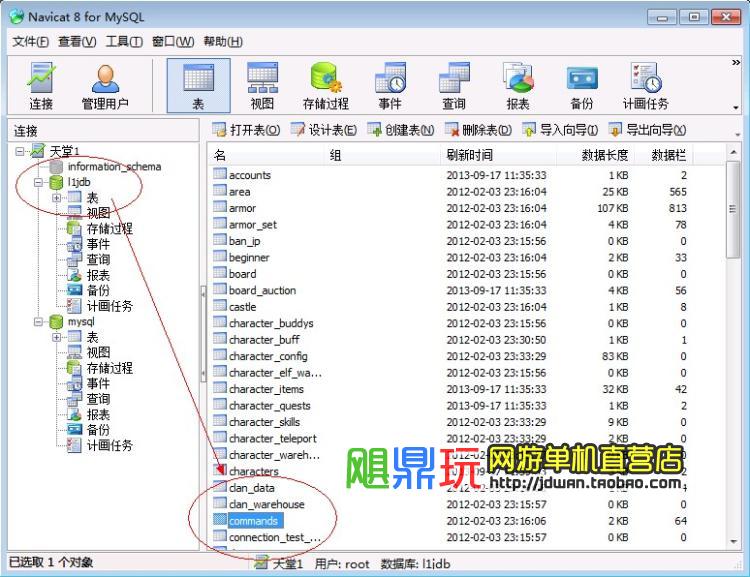
Task: Click the vertical scrollbar thumb
Action: [x=732, y=209]
